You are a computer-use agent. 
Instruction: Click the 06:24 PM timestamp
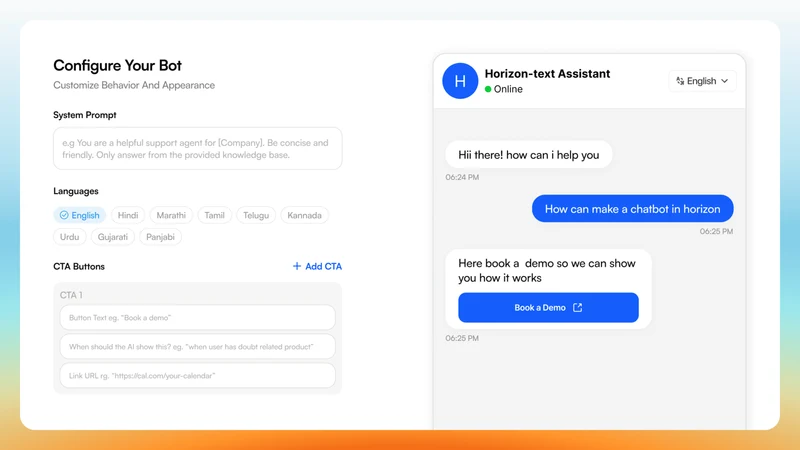[462, 177]
